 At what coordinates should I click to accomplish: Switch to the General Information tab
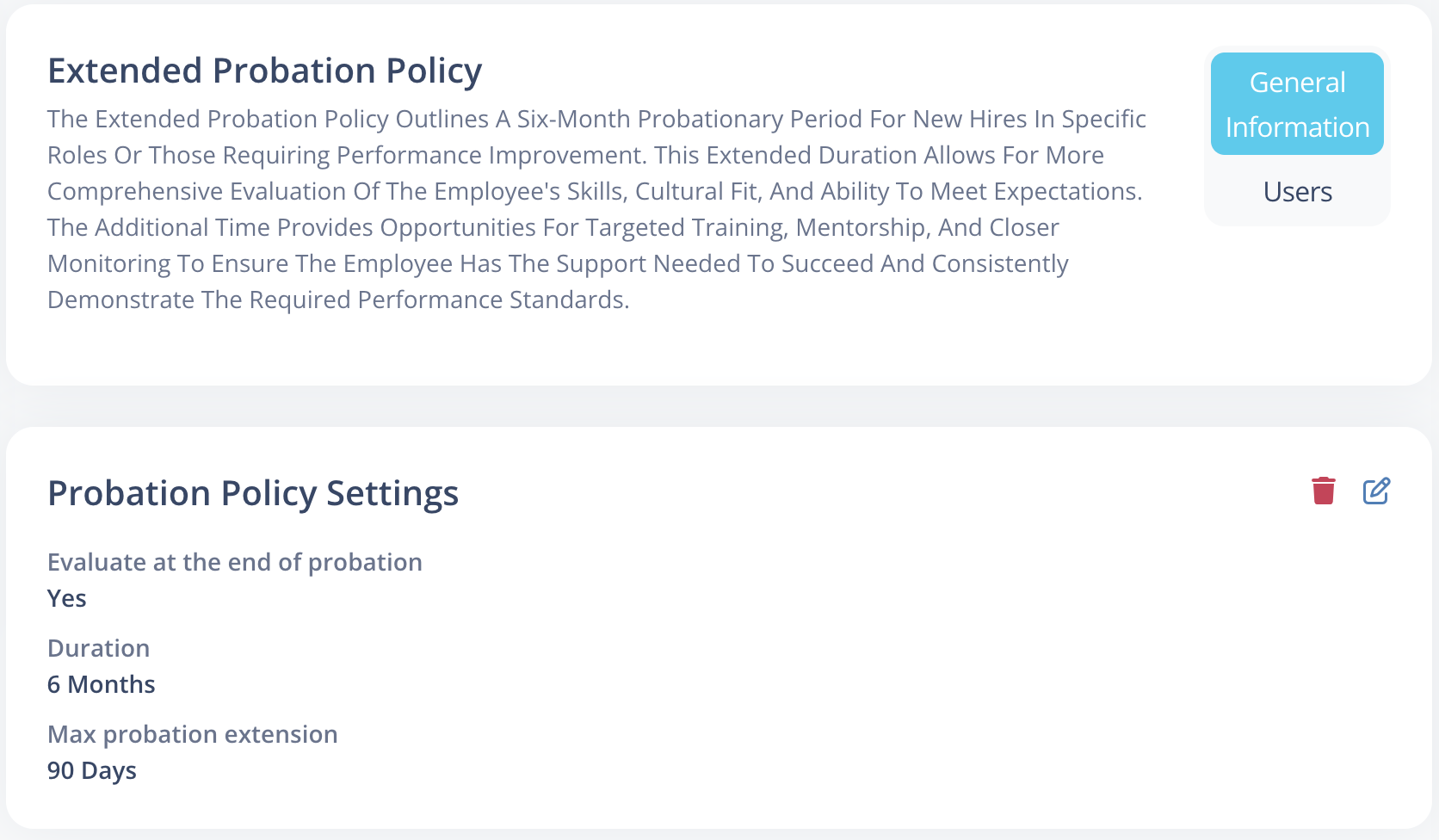[x=1297, y=104]
